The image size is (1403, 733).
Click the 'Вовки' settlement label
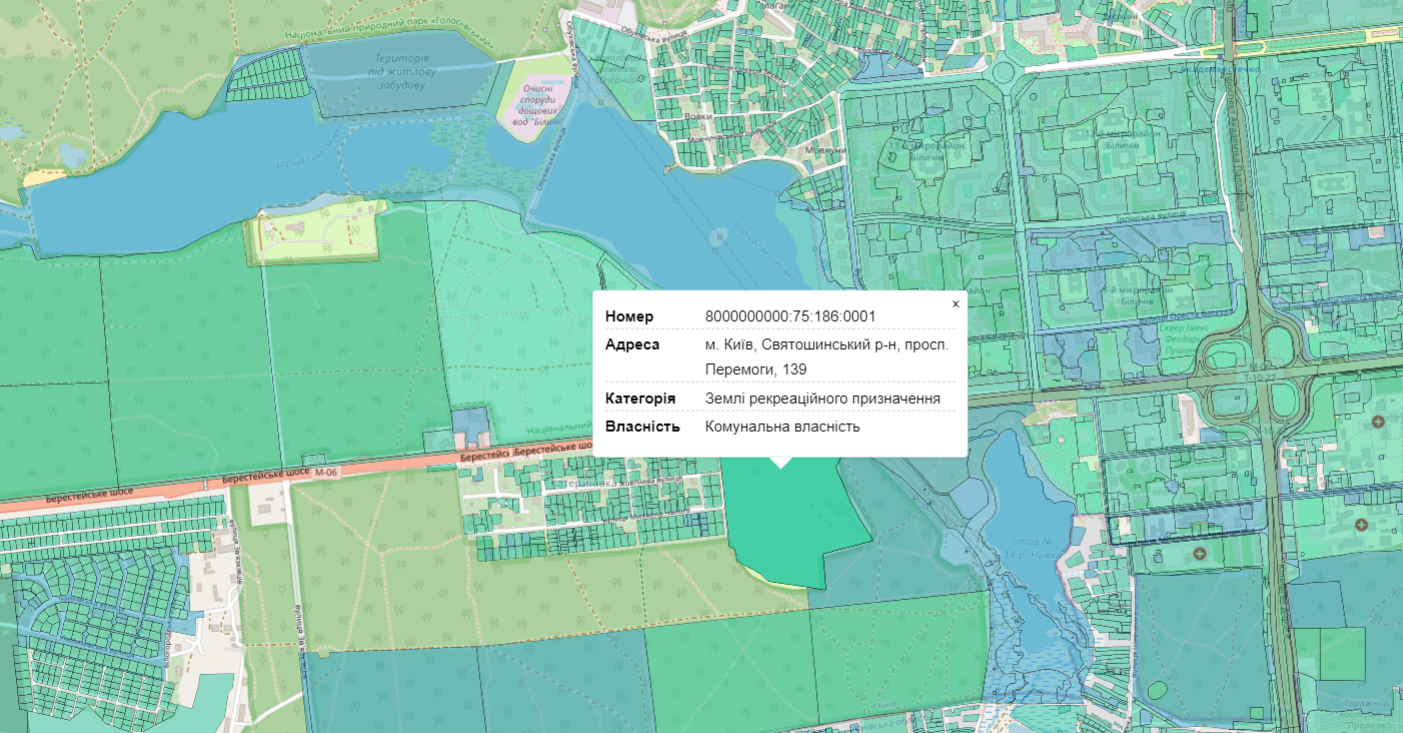698,117
